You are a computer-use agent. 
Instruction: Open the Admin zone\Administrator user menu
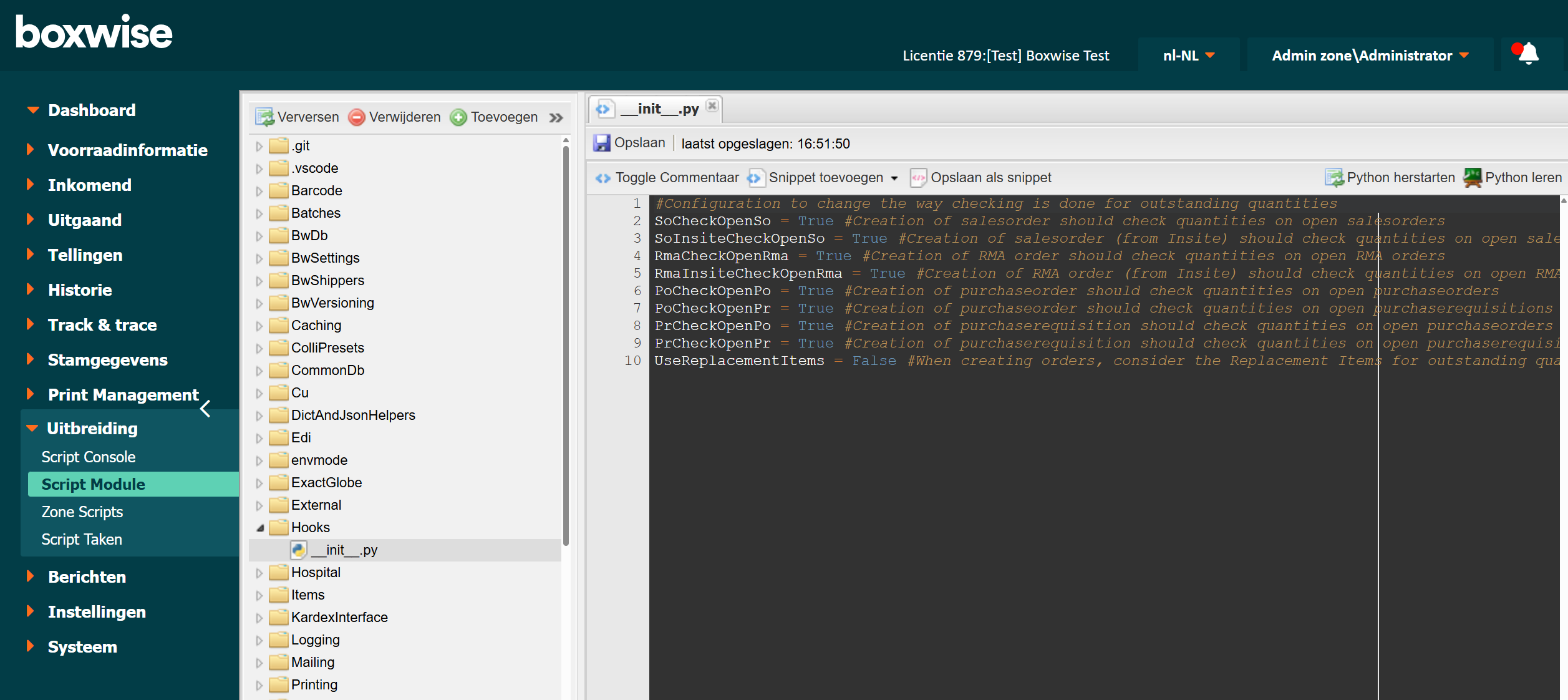1370,56
